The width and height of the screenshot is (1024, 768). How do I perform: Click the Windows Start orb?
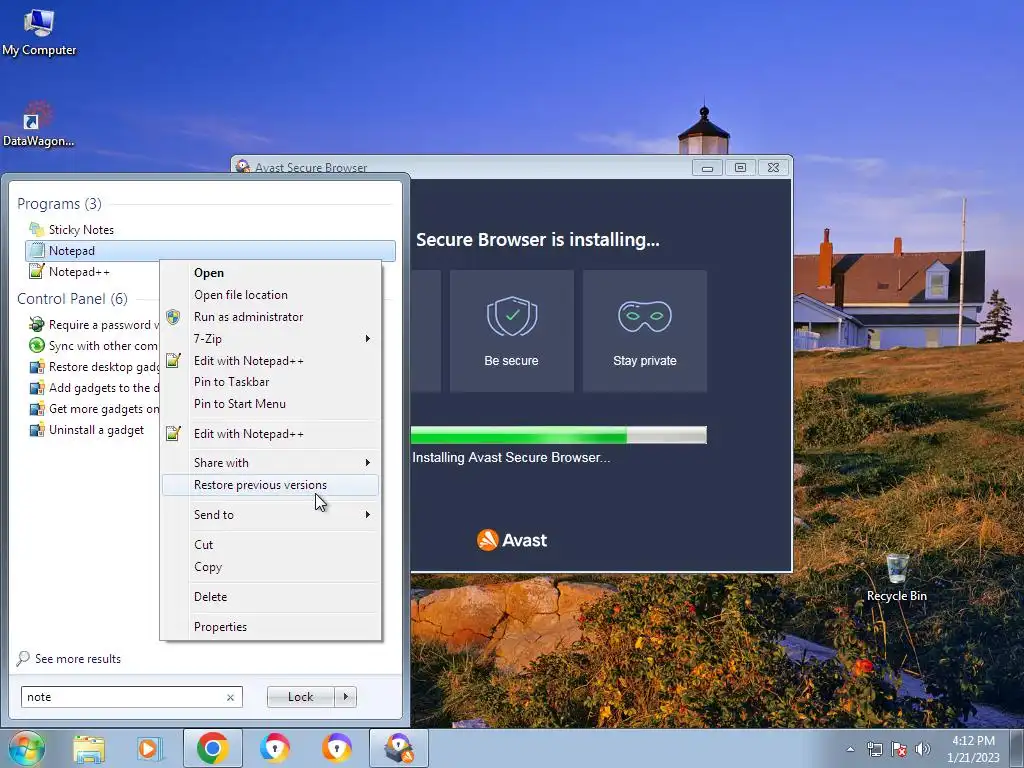click(x=26, y=748)
